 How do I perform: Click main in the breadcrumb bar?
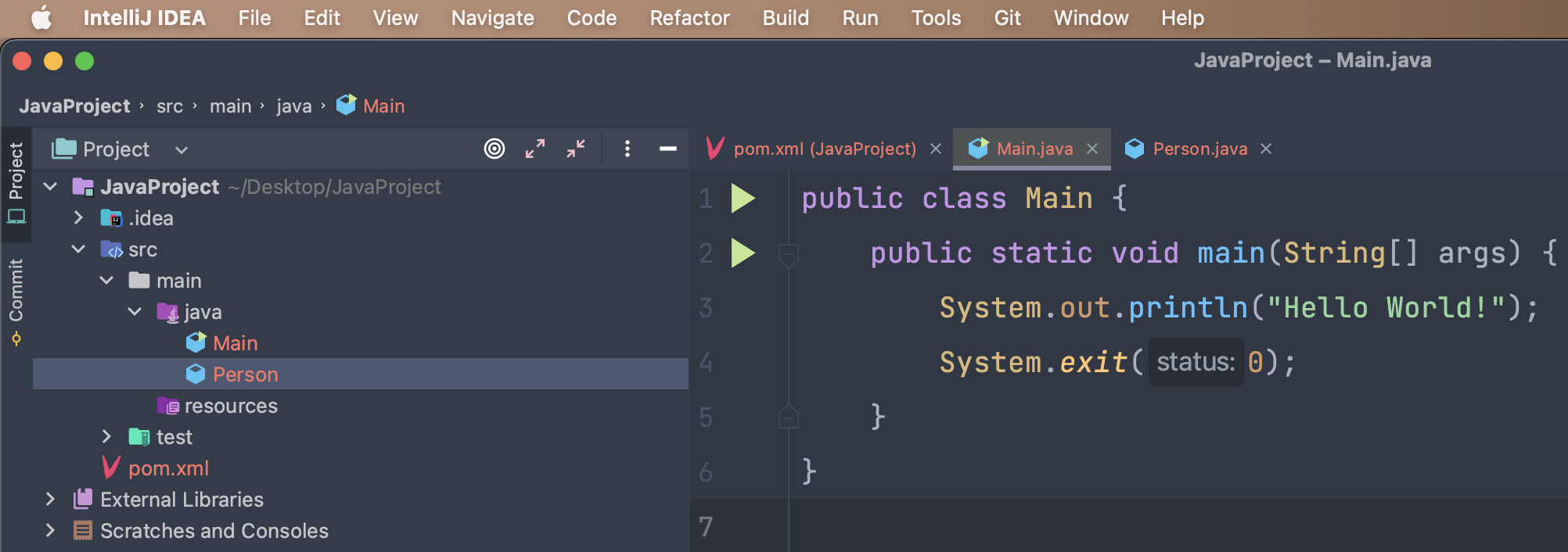pyautogui.click(x=231, y=106)
